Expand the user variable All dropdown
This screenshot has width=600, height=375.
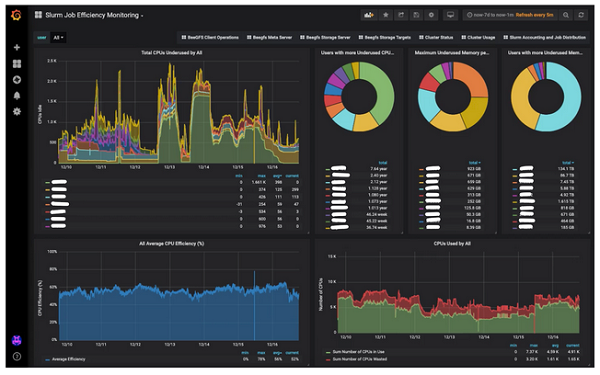click(x=58, y=38)
